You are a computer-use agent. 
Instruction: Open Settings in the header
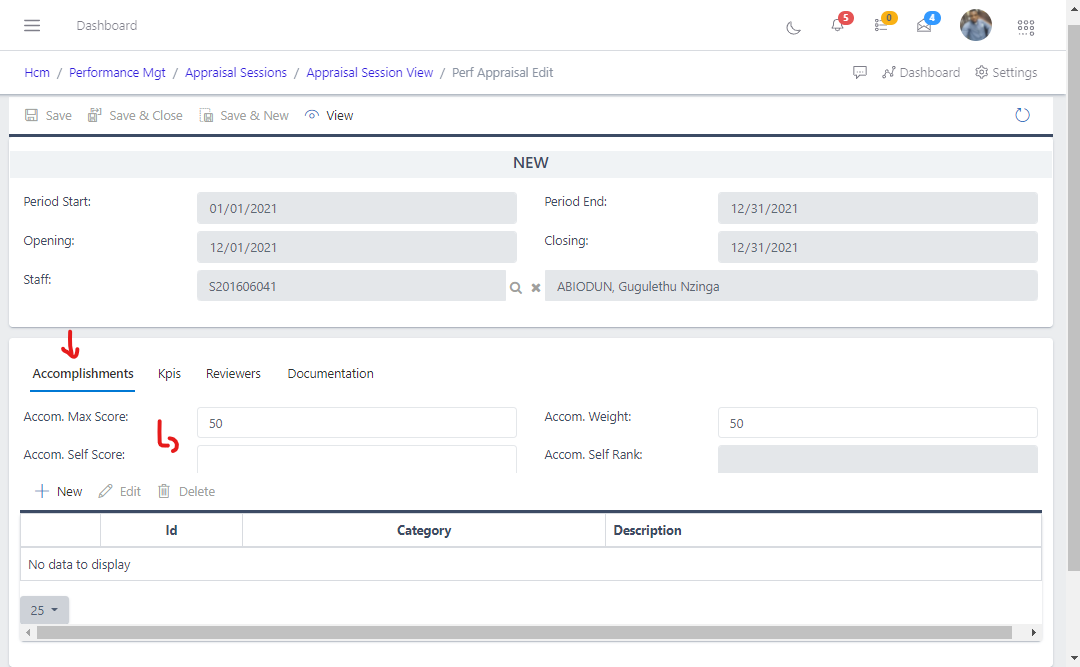1006,73
